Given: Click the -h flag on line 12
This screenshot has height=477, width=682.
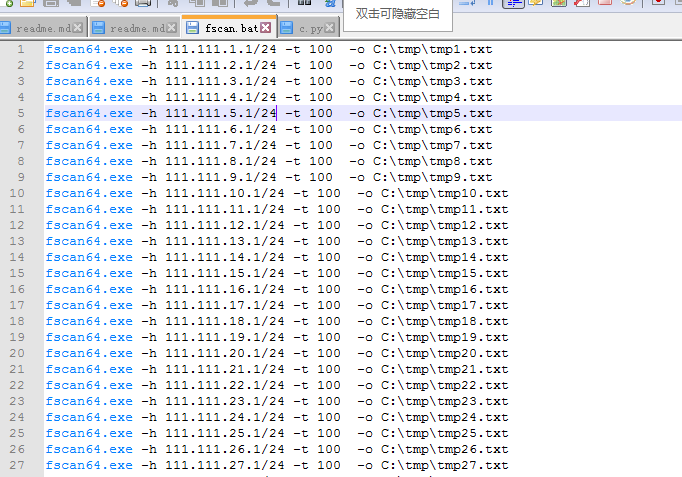Looking at the screenshot, I should 149,225.
